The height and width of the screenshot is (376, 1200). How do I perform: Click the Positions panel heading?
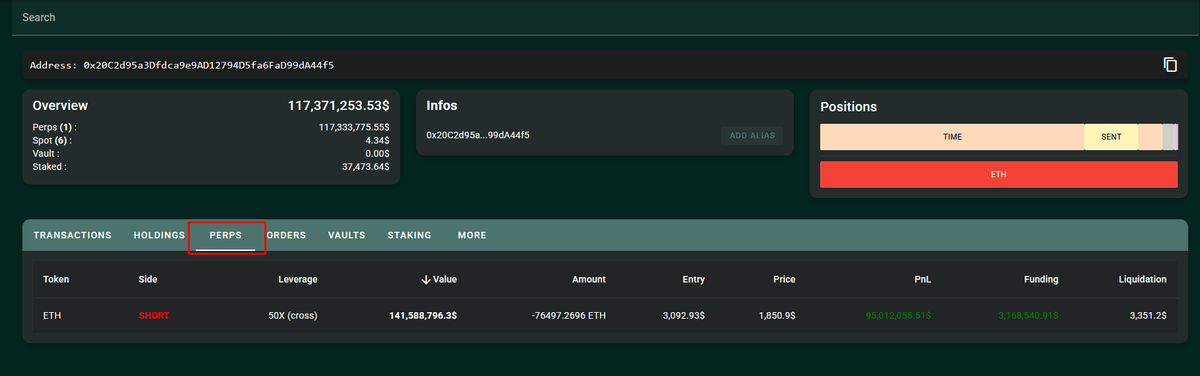point(848,107)
